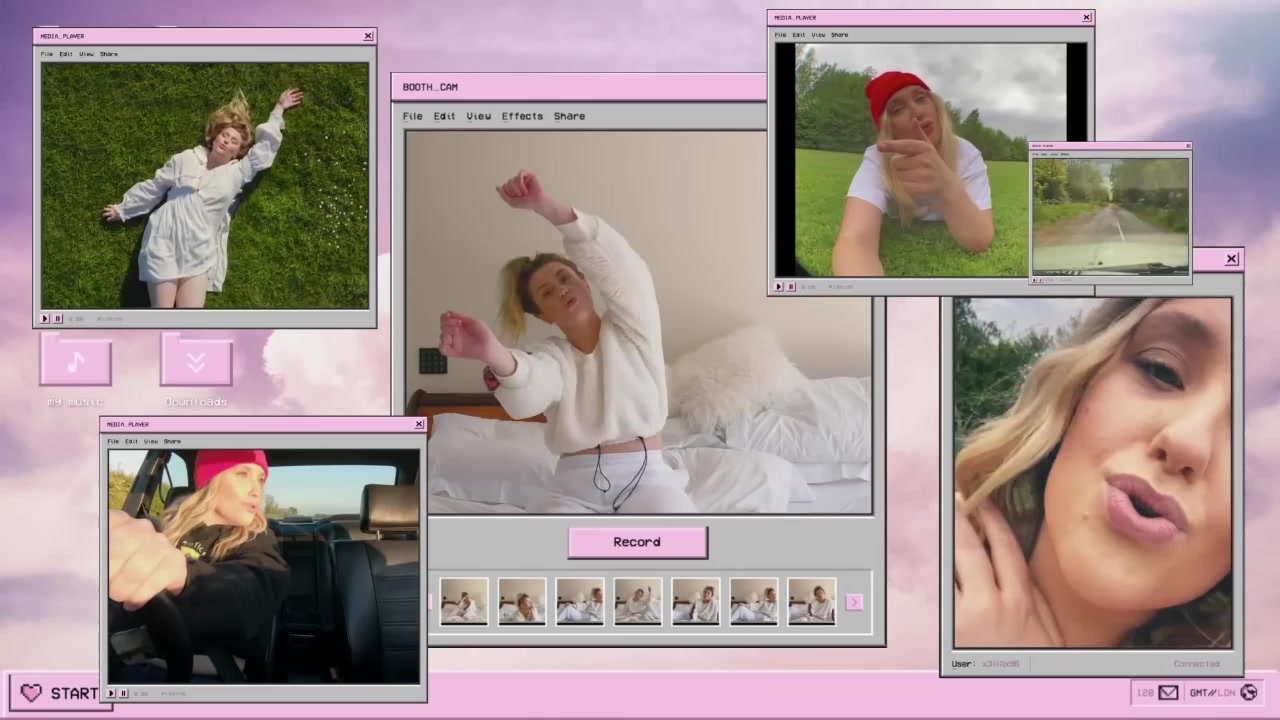Open Effects menu in BOOTH_CAM window
The image size is (1280, 720).
pos(522,116)
